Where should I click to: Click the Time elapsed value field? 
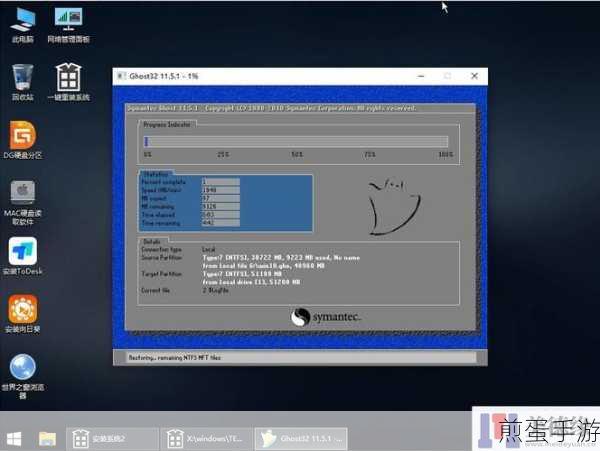(221, 215)
